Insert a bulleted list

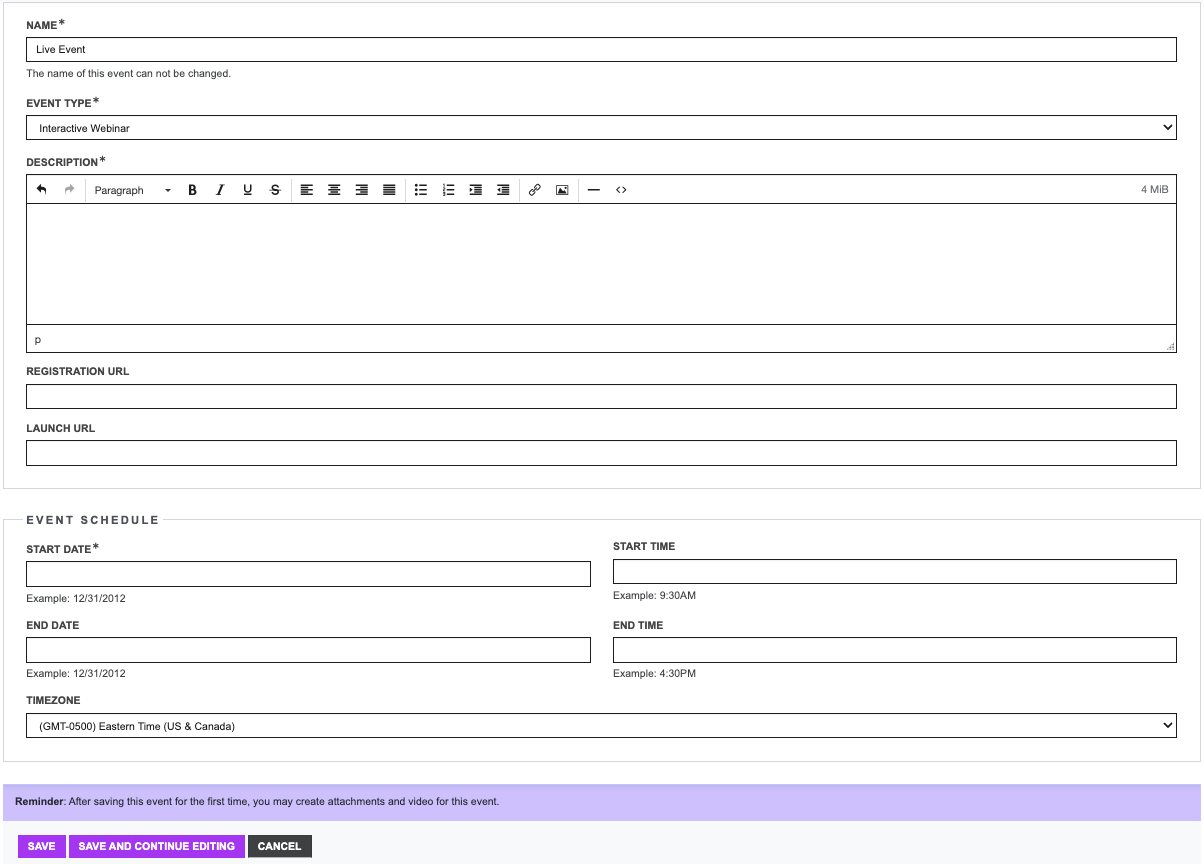point(421,190)
